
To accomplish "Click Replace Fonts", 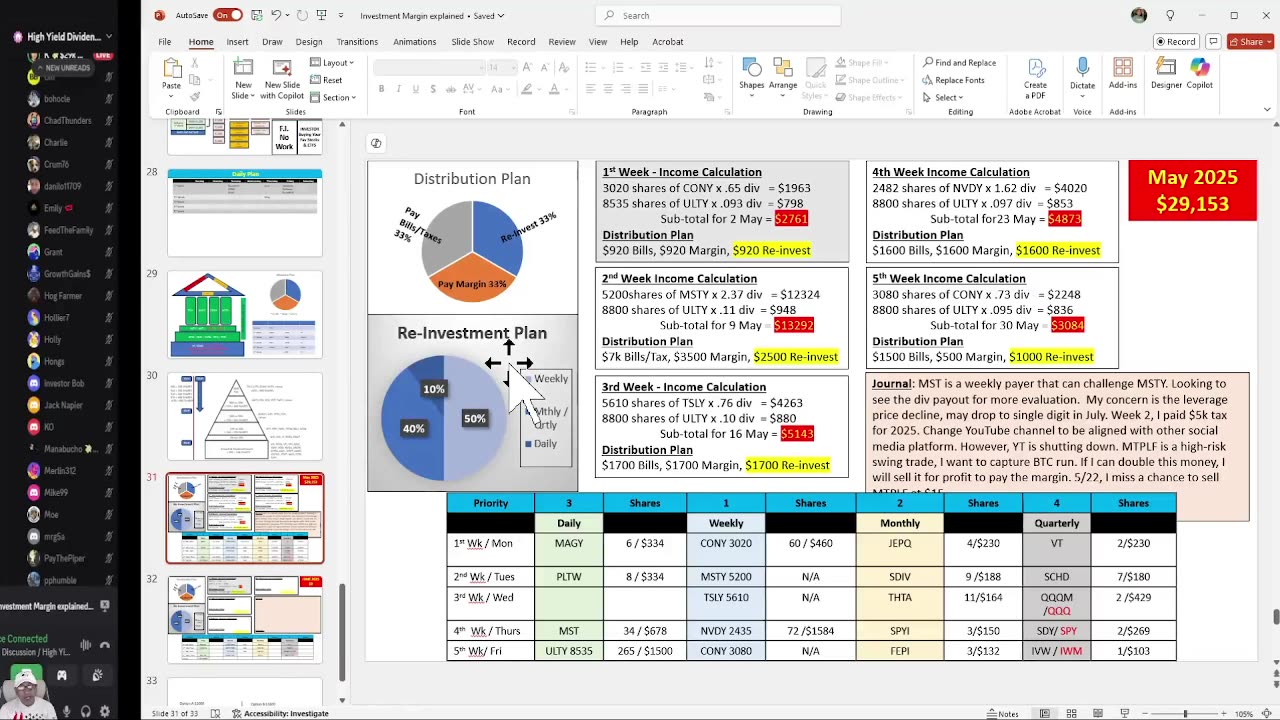I will point(953,80).
